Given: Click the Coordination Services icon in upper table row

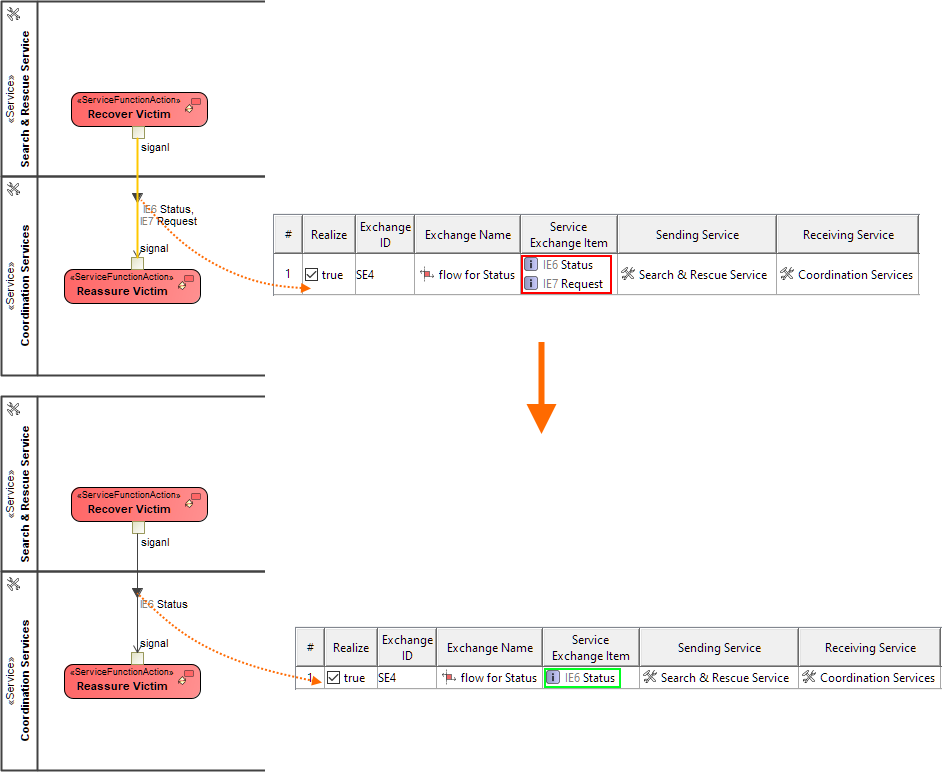Looking at the screenshot, I should click(x=787, y=274).
